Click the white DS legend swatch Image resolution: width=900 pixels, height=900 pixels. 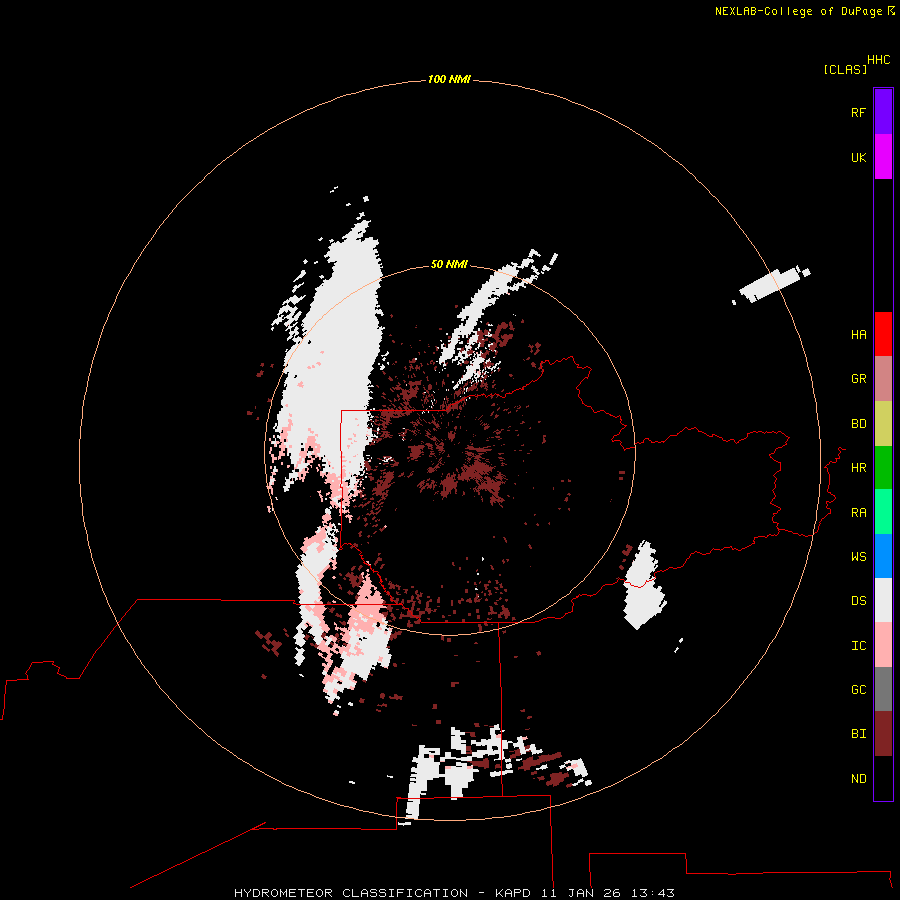(x=883, y=600)
